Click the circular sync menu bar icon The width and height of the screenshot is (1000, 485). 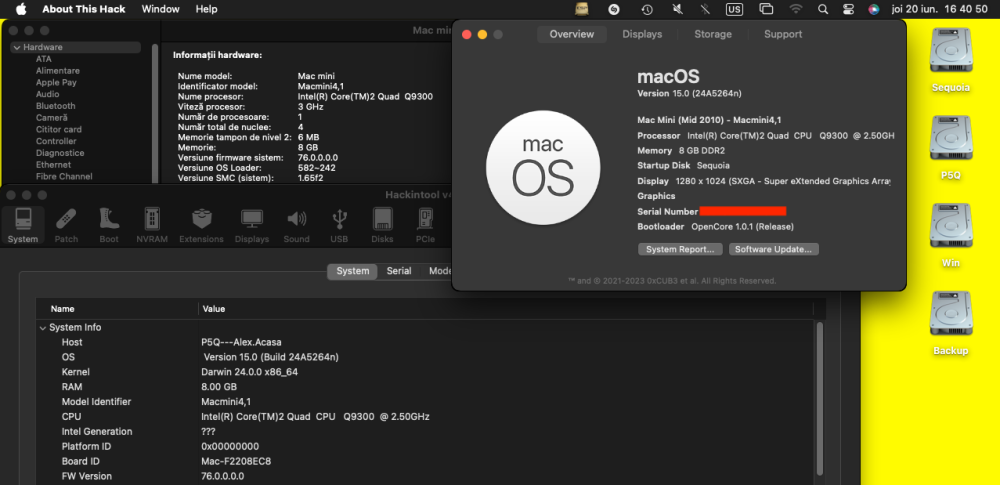point(614,9)
